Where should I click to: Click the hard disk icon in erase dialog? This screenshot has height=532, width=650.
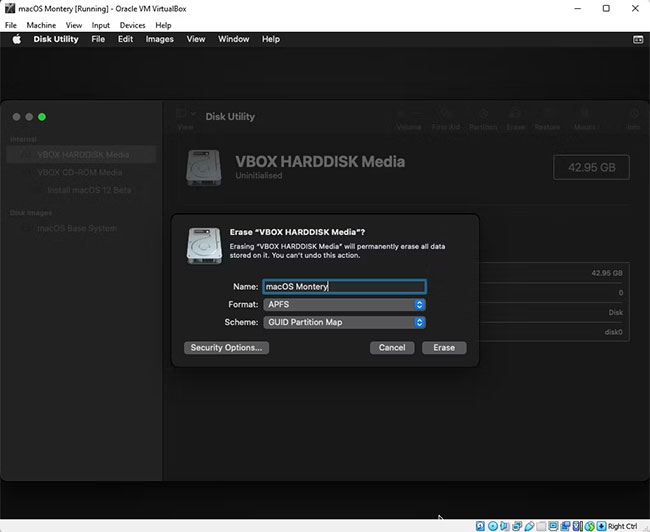point(204,245)
